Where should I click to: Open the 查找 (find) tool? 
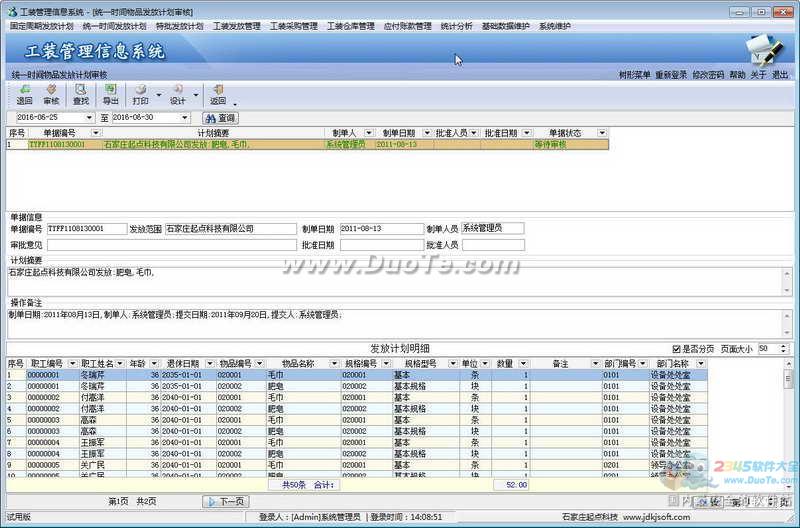81,94
